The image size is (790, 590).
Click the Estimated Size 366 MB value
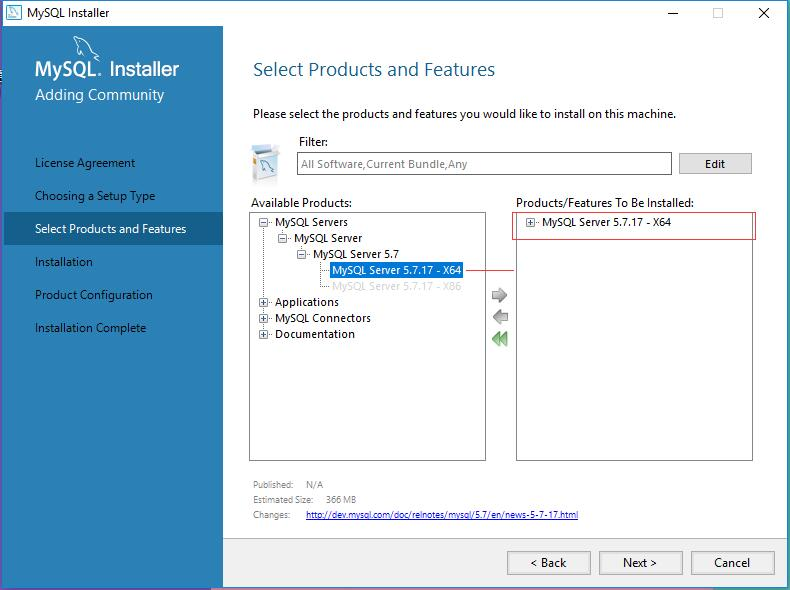tap(341, 500)
